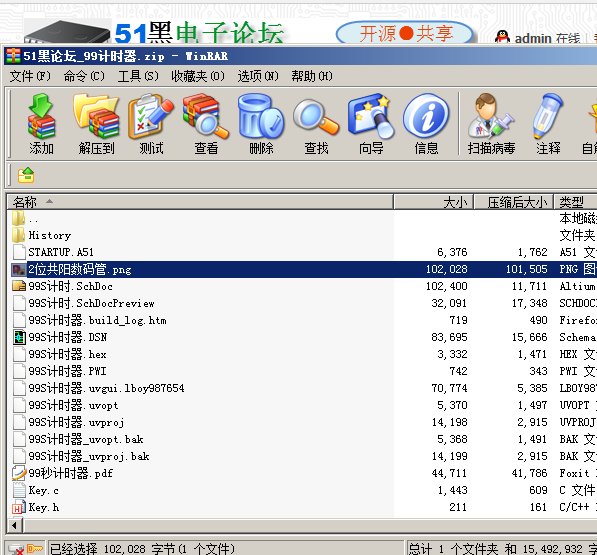Open the 命令(C) menu
This screenshot has width=597, height=555.
[84, 76]
